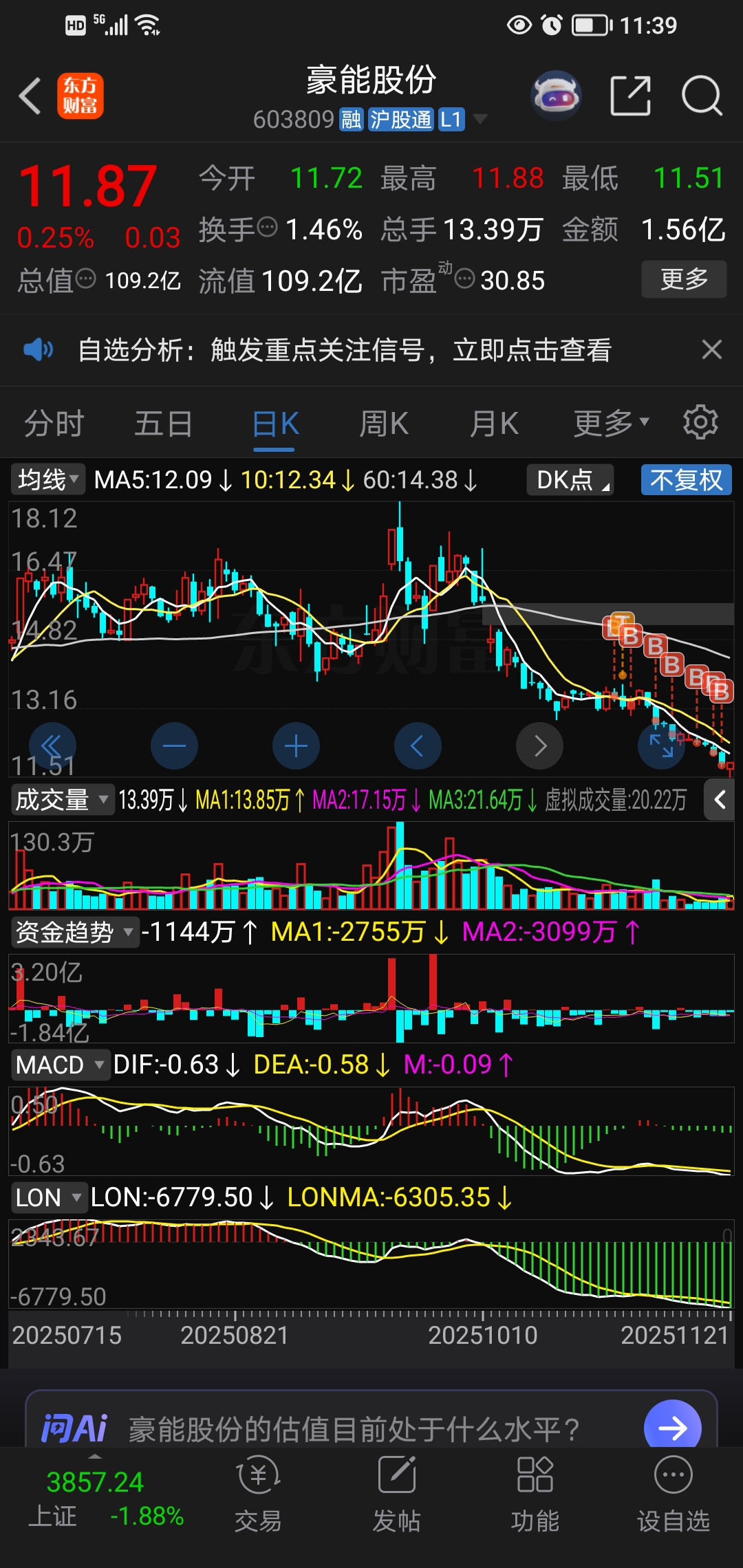Screen dimensions: 743x1568
Task: Open the 上证 index ticker
Action: [x=106, y=1499]
